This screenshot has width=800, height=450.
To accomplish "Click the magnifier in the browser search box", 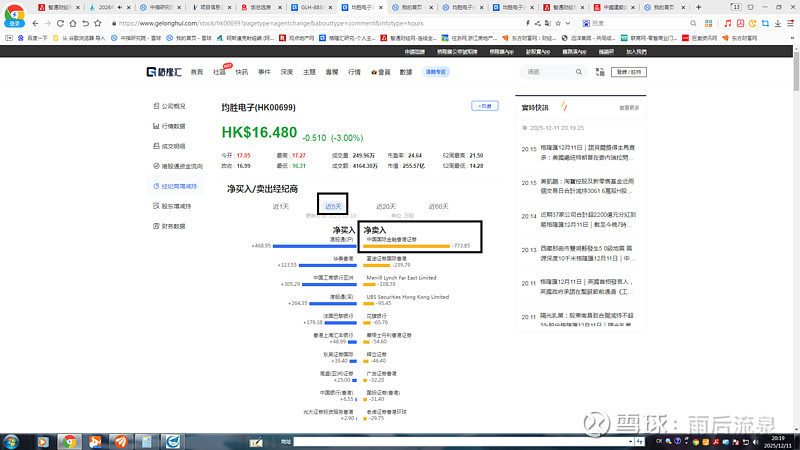I will 693,23.
